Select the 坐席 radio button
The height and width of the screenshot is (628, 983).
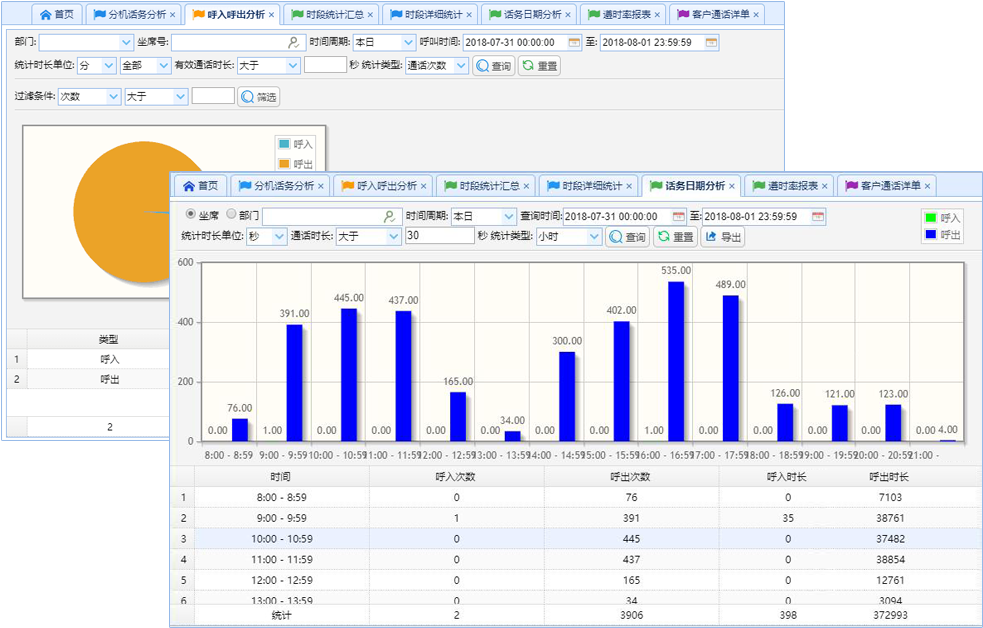coord(190,215)
